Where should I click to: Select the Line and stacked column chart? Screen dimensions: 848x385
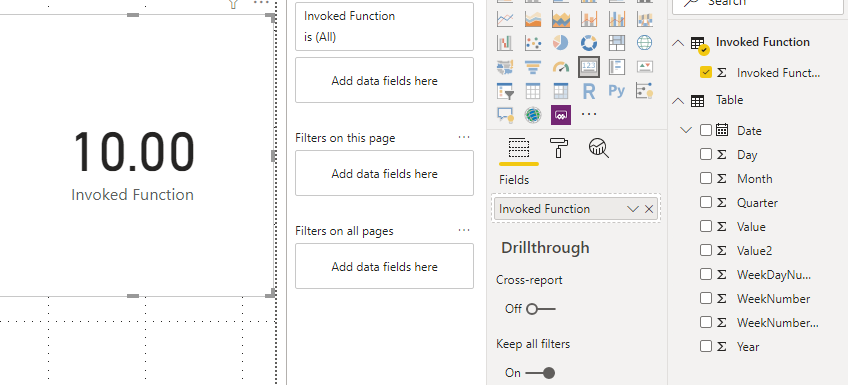click(588, 19)
